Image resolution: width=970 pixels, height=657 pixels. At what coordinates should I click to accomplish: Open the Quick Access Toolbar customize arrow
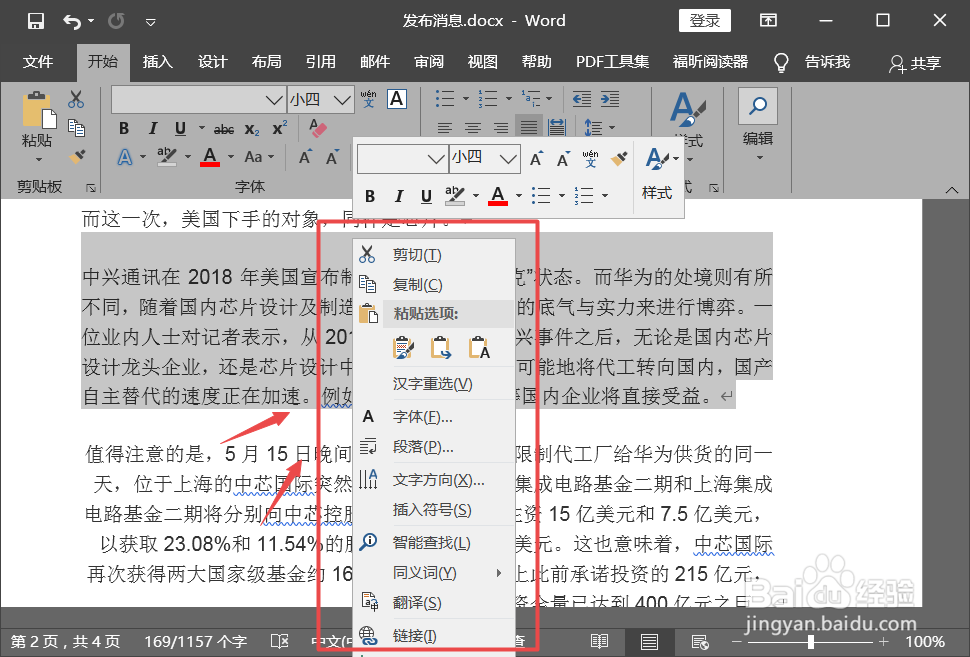point(150,22)
